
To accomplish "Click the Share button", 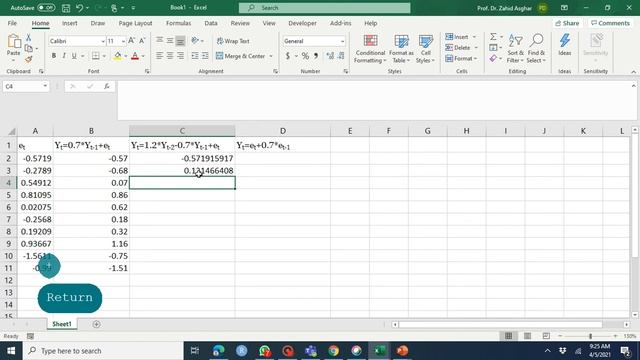I will pos(567,23).
